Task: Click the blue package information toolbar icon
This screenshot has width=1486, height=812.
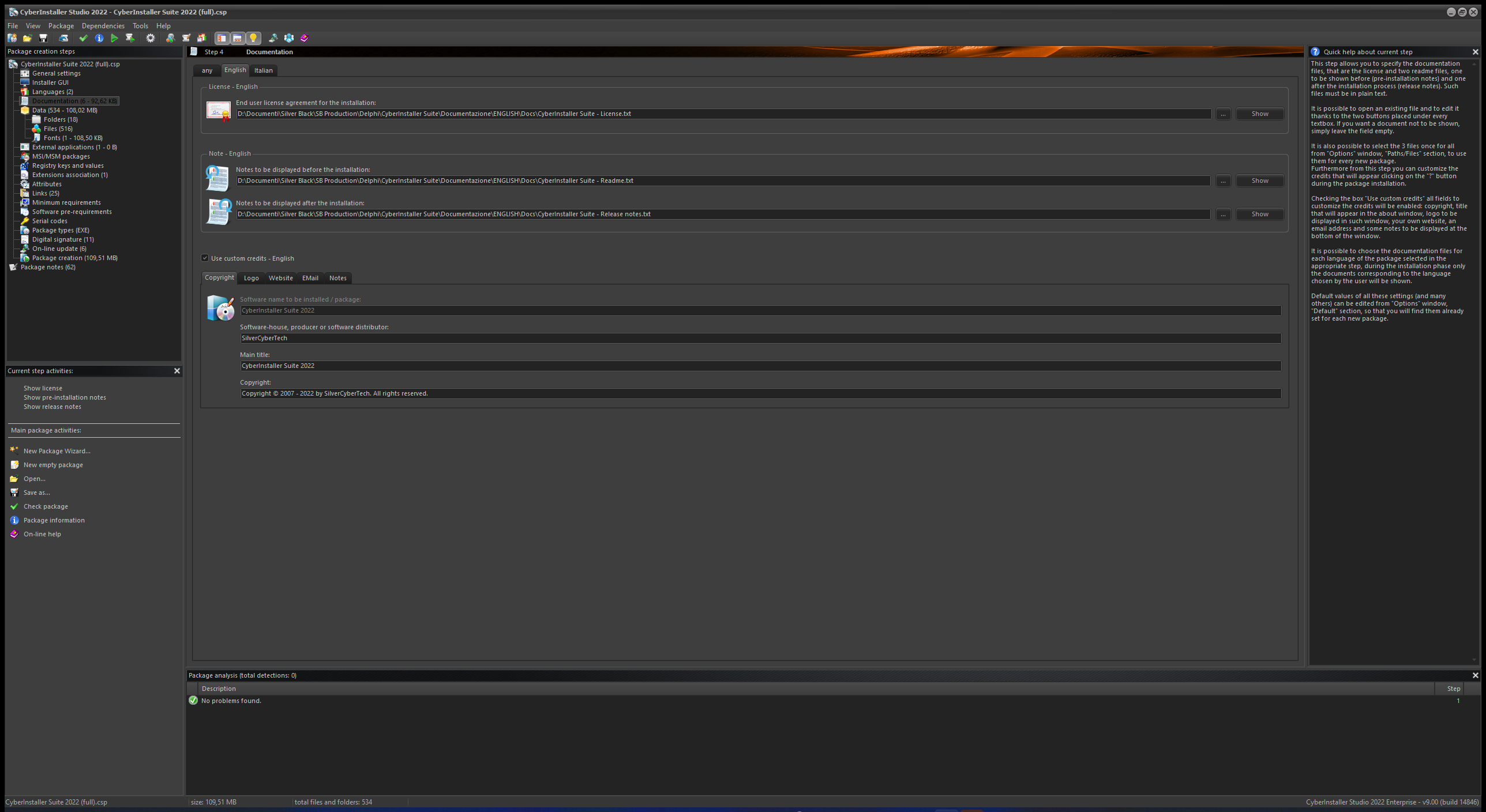Action: click(99, 38)
